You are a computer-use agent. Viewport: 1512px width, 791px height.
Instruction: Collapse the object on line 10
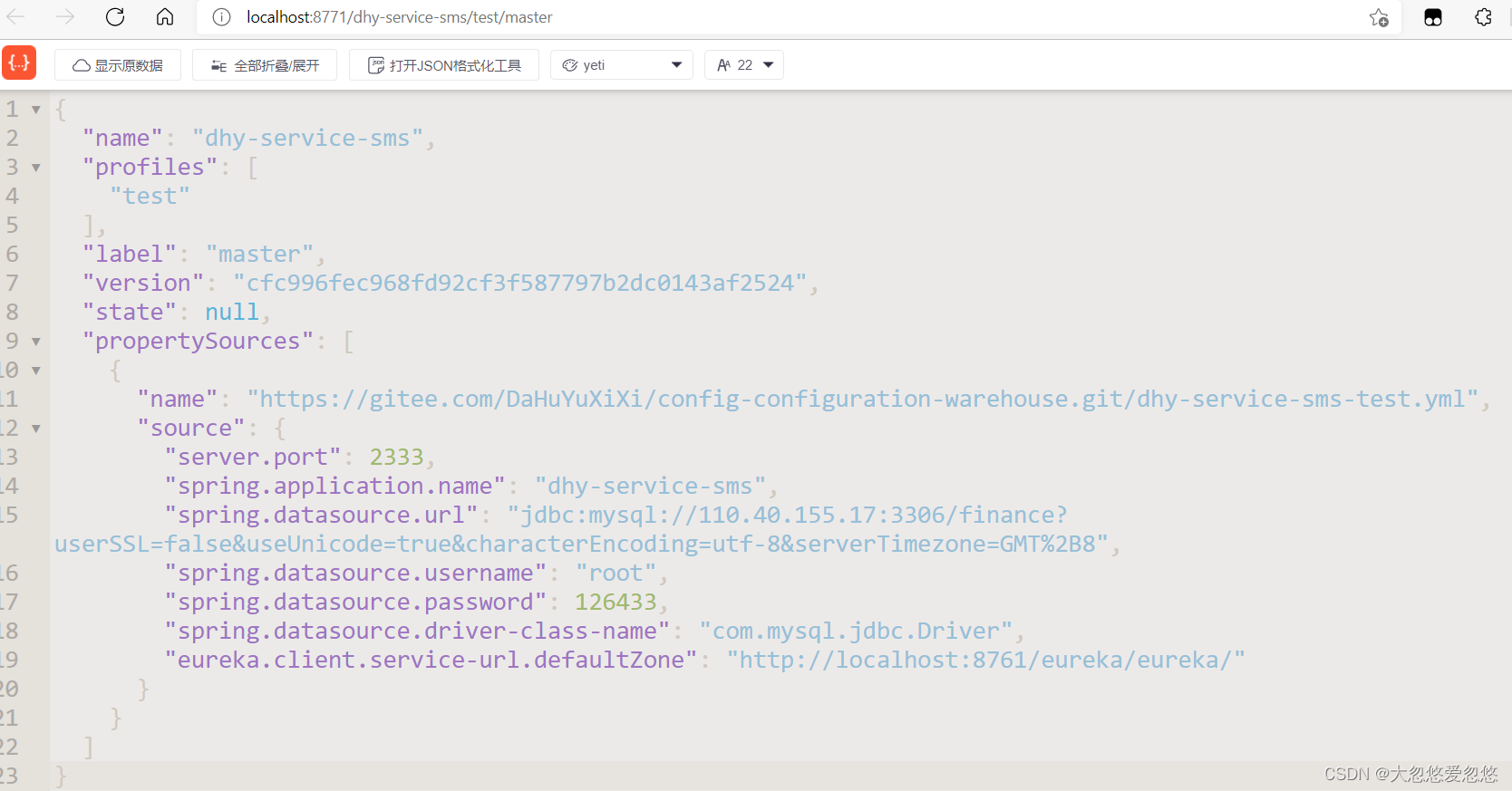pos(36,371)
